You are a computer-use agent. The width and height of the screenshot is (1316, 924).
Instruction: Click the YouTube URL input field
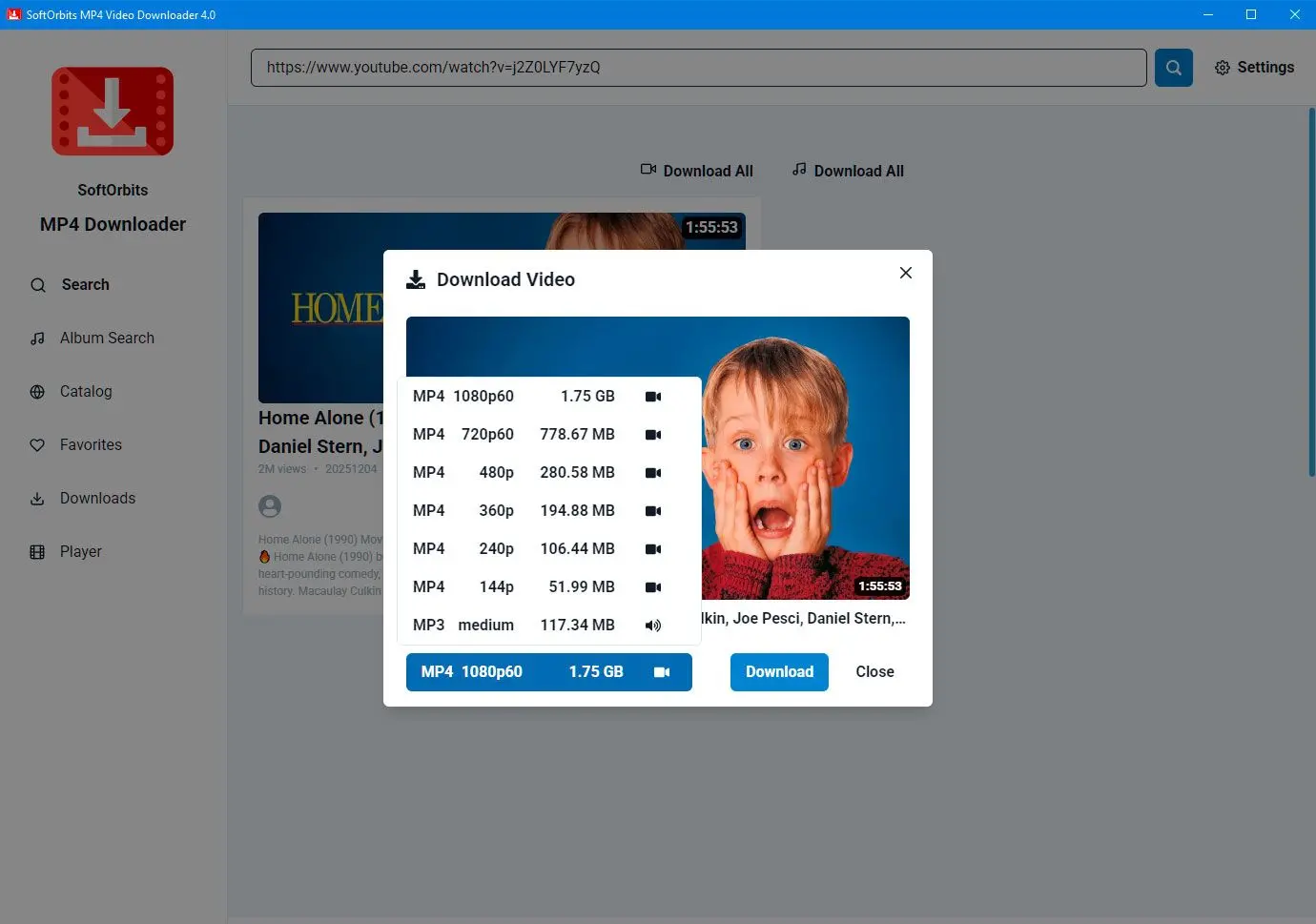pyautogui.click(x=698, y=68)
